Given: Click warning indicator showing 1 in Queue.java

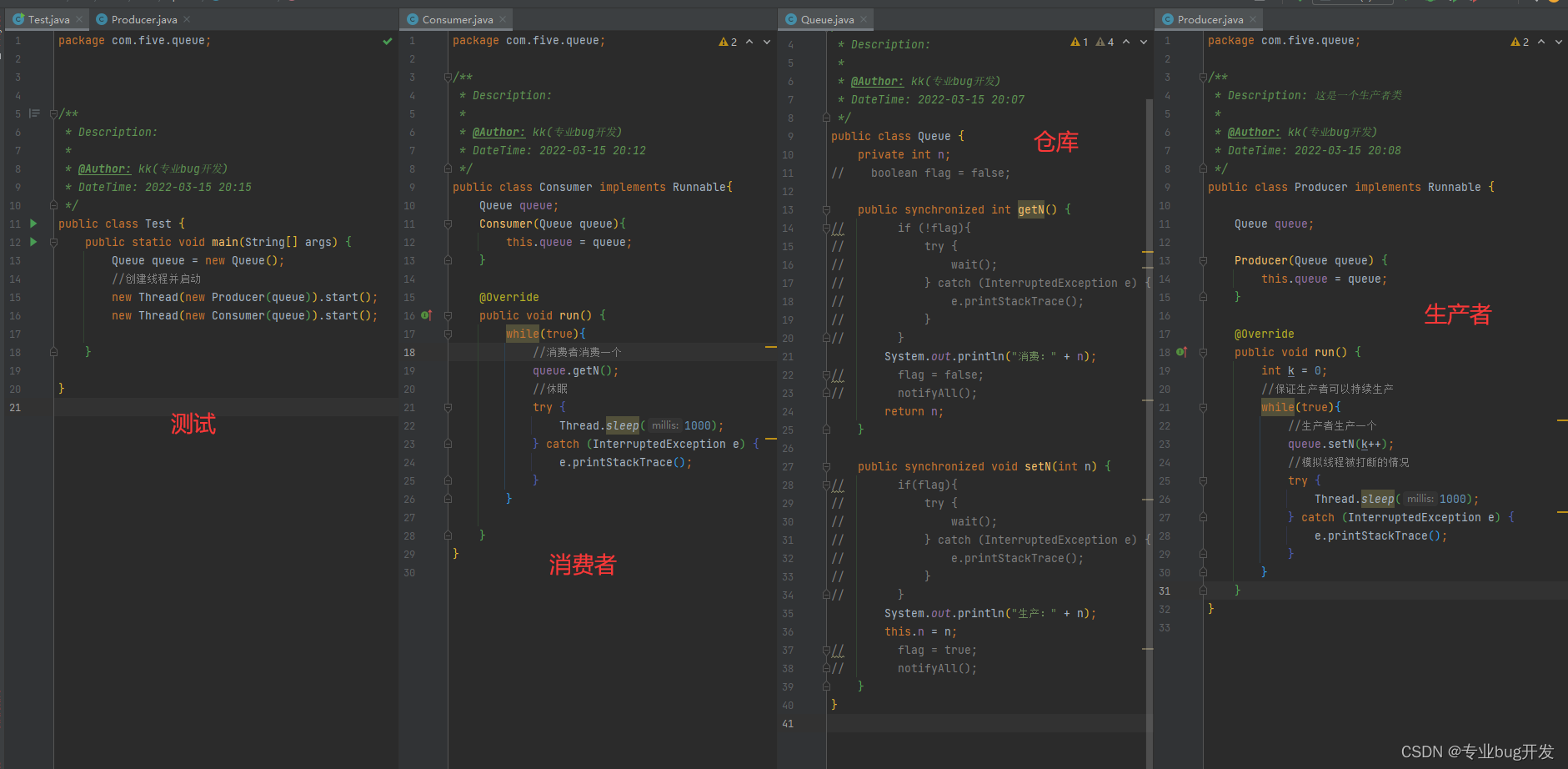Looking at the screenshot, I should click(1080, 42).
